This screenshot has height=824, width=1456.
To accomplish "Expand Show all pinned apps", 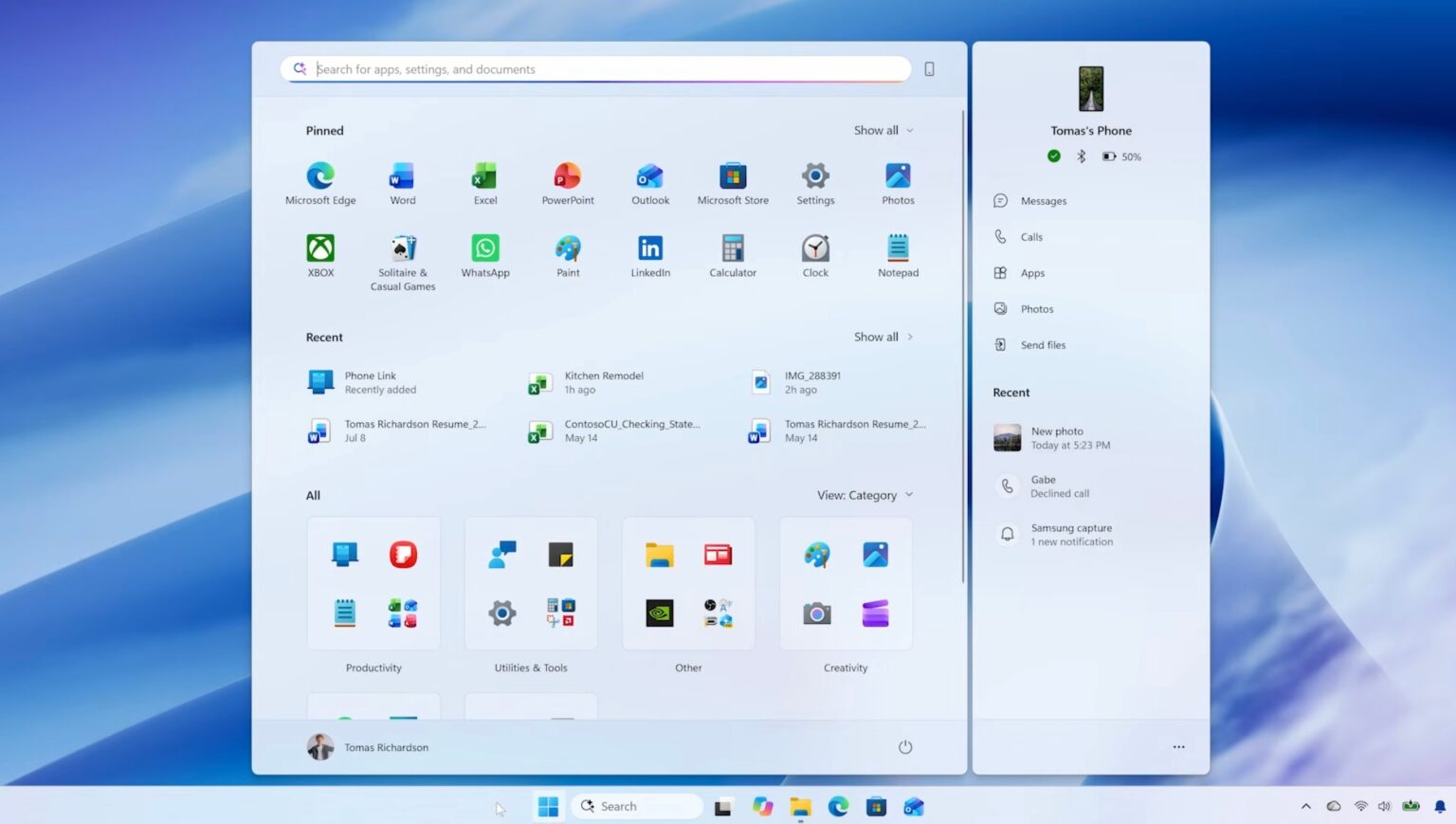I will tap(883, 131).
